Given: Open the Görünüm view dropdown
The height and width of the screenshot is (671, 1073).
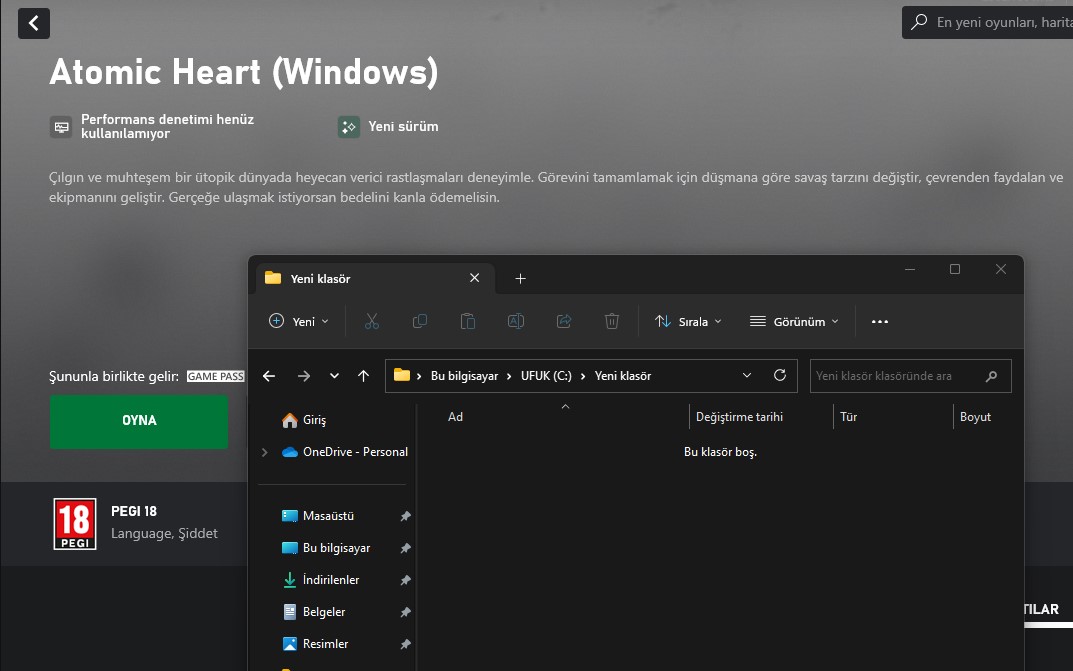Looking at the screenshot, I should point(794,321).
